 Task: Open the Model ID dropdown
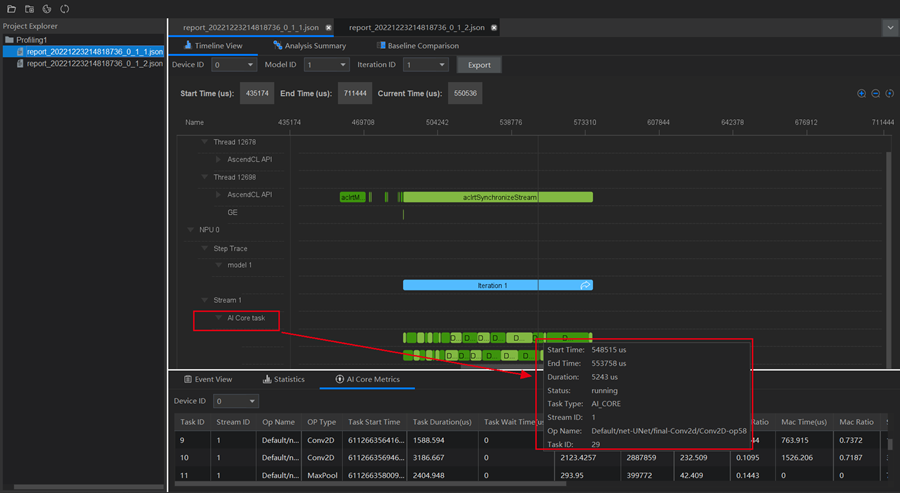click(x=326, y=65)
